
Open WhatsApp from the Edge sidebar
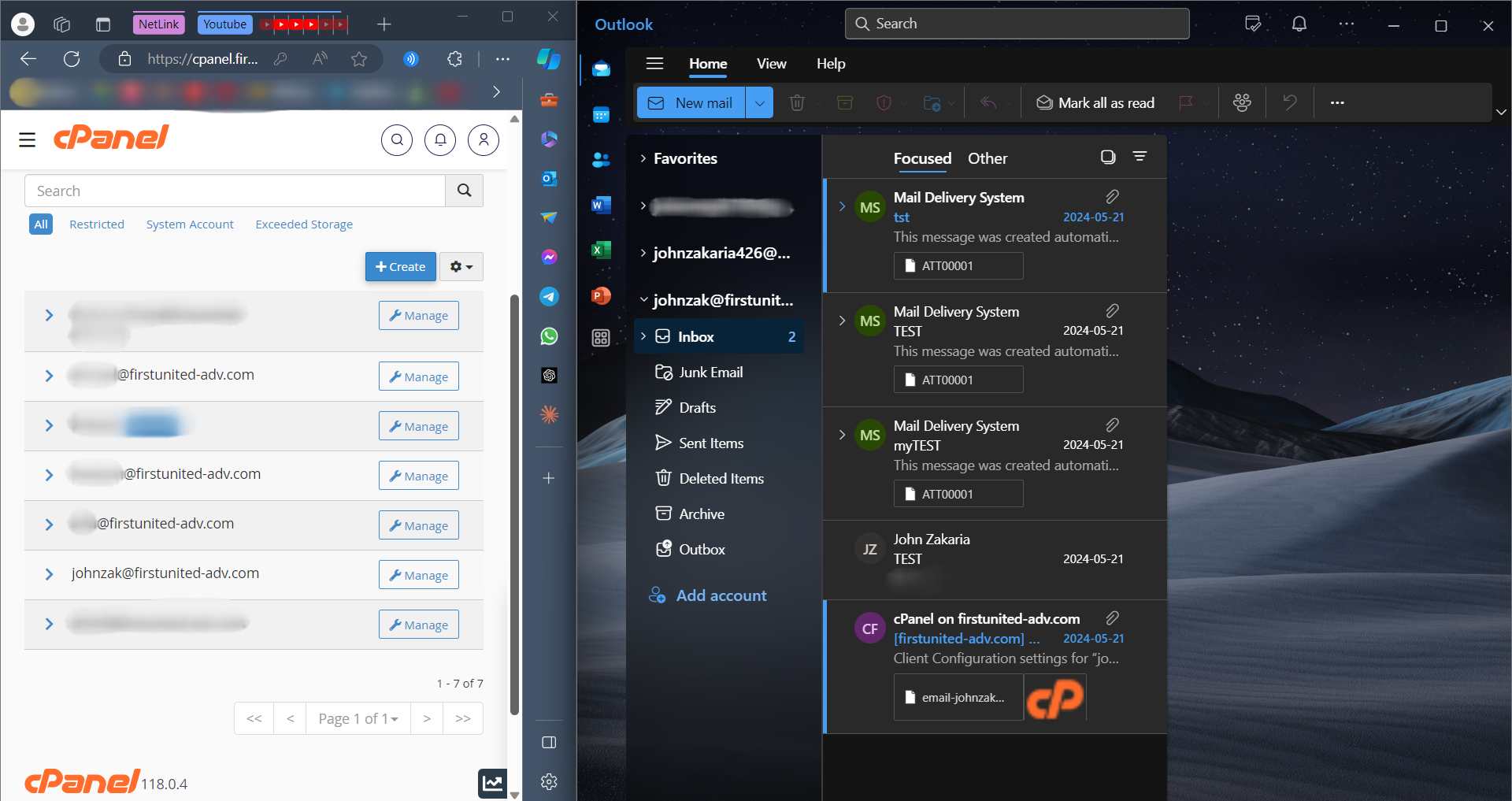click(549, 336)
